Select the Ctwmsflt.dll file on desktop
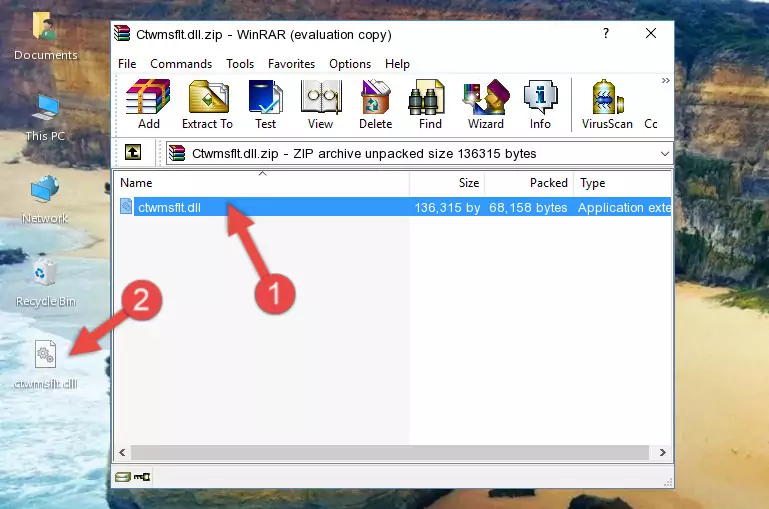Image resolution: width=769 pixels, height=509 pixels. 45,365
